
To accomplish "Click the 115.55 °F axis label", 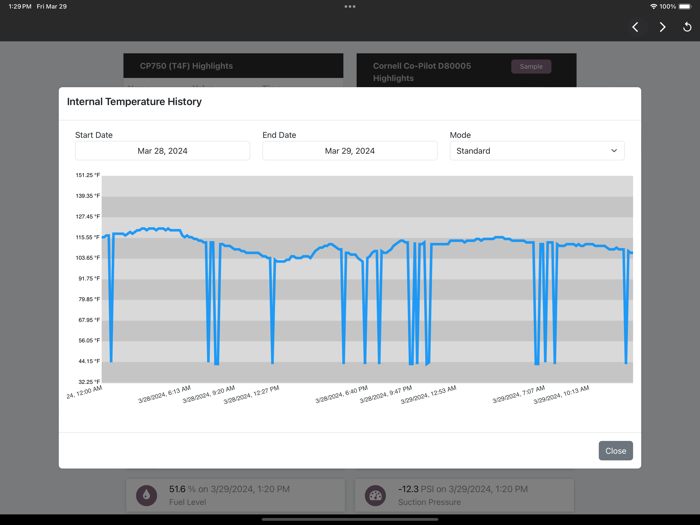I will (88, 237).
